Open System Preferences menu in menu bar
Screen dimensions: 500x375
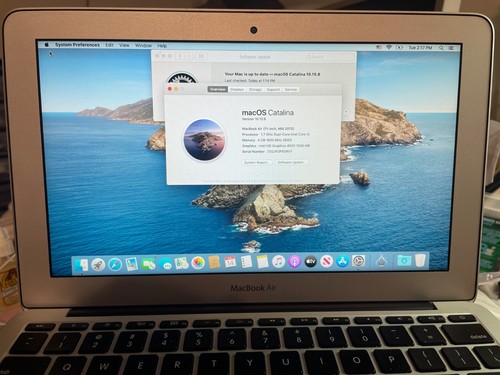click(x=77, y=45)
